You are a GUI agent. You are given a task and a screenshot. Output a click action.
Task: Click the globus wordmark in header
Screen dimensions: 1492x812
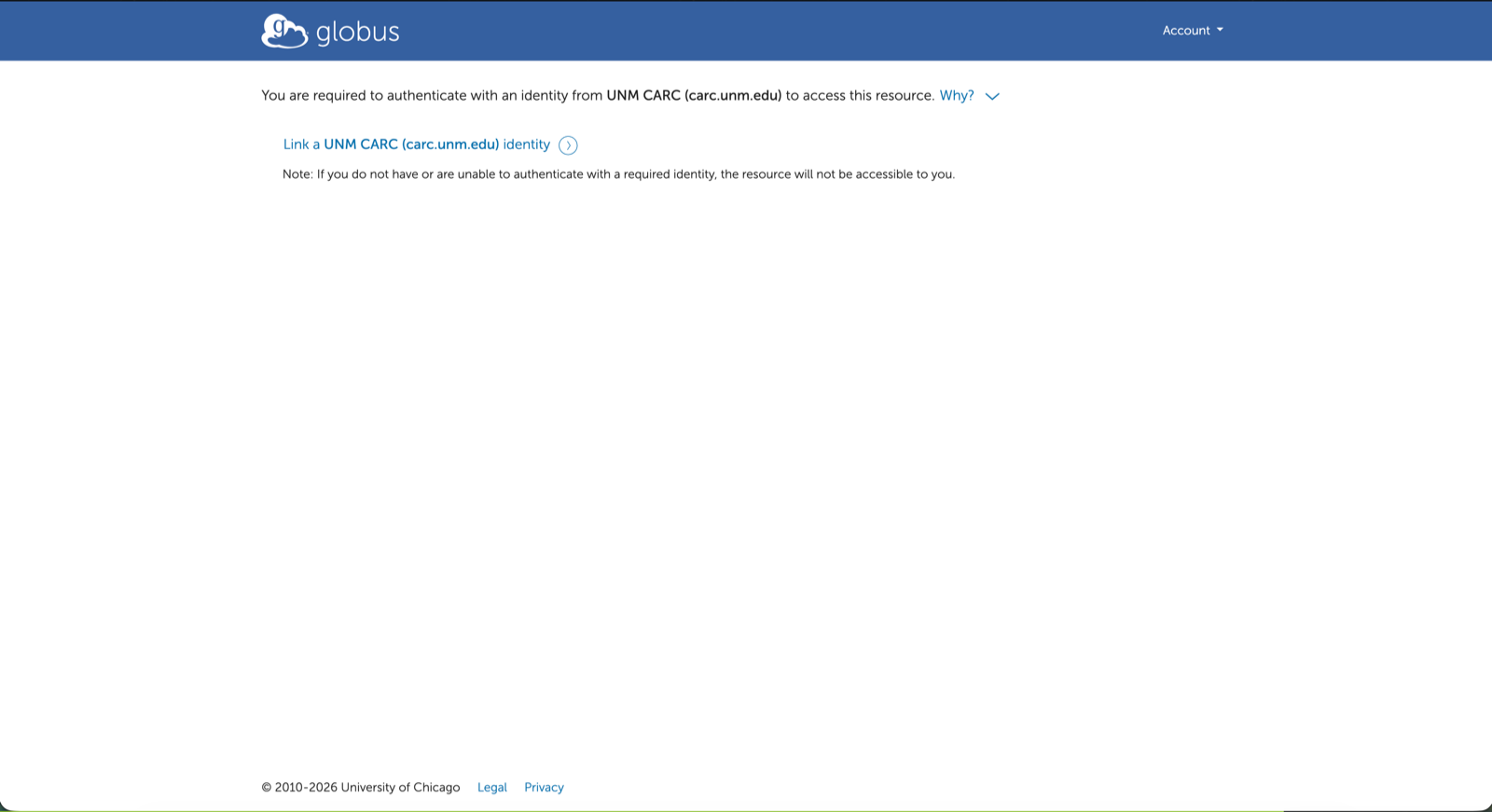(358, 33)
